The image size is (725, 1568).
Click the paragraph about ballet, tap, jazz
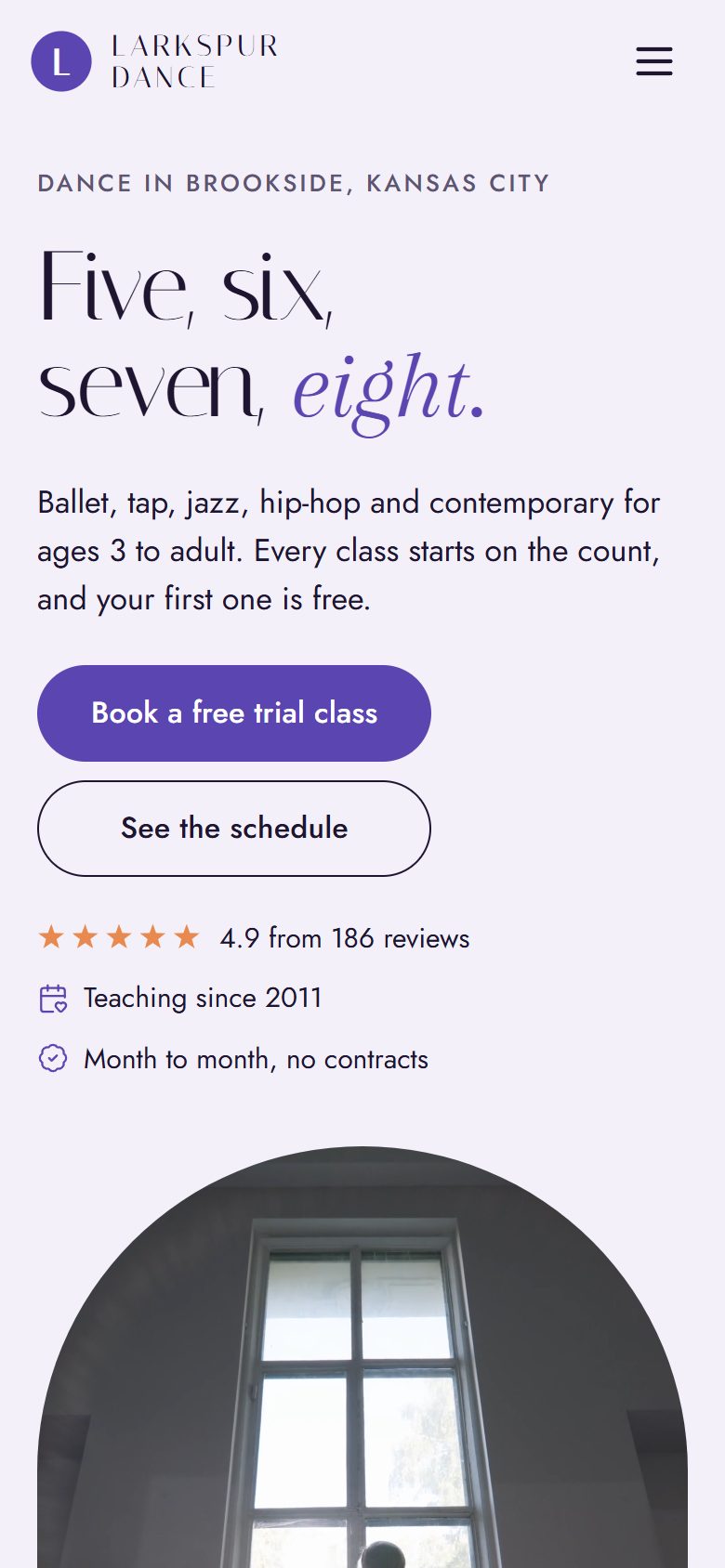point(349,551)
